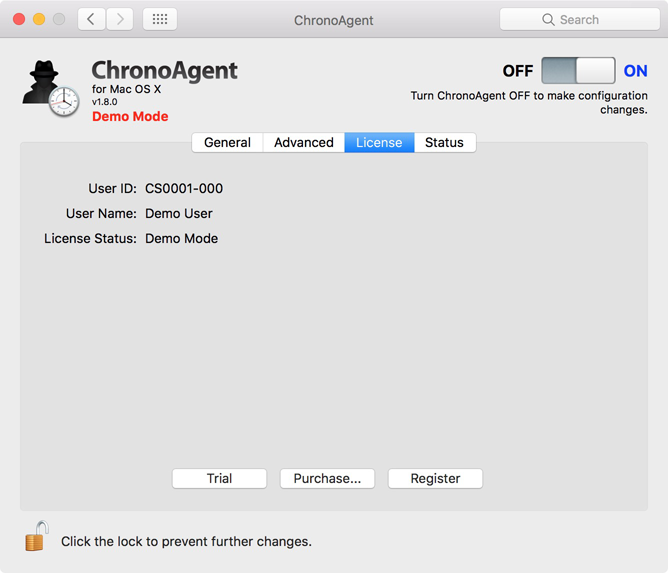Click the Purchase... button
Image resolution: width=668 pixels, height=573 pixels.
pyautogui.click(x=327, y=478)
